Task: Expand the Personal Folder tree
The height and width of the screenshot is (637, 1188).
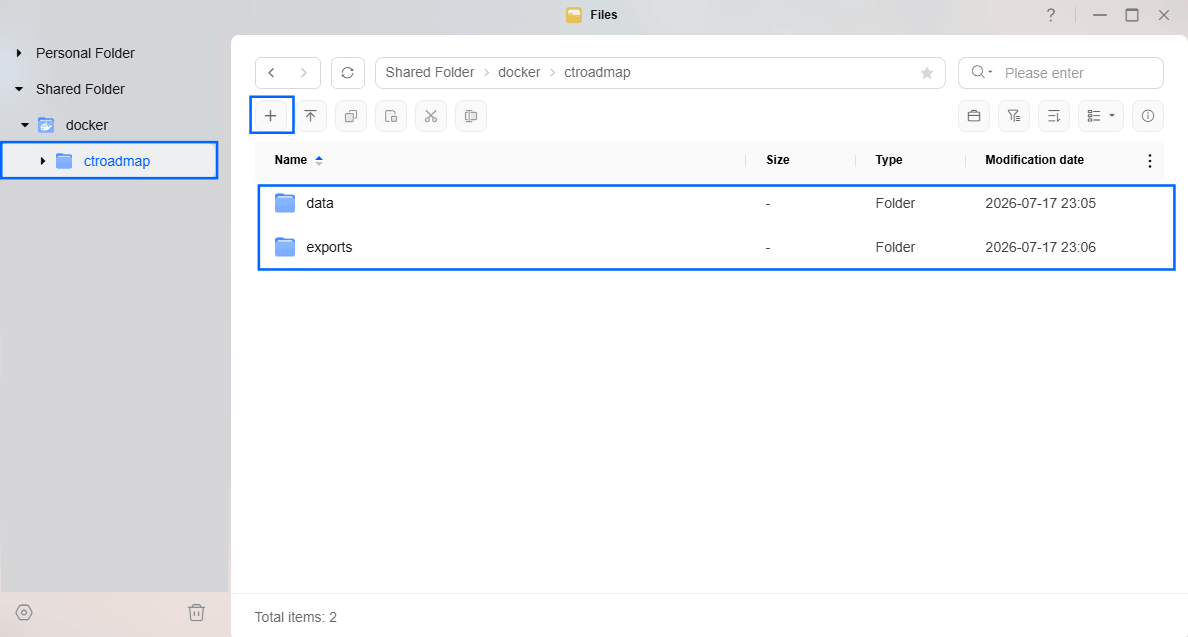Action: (20, 53)
